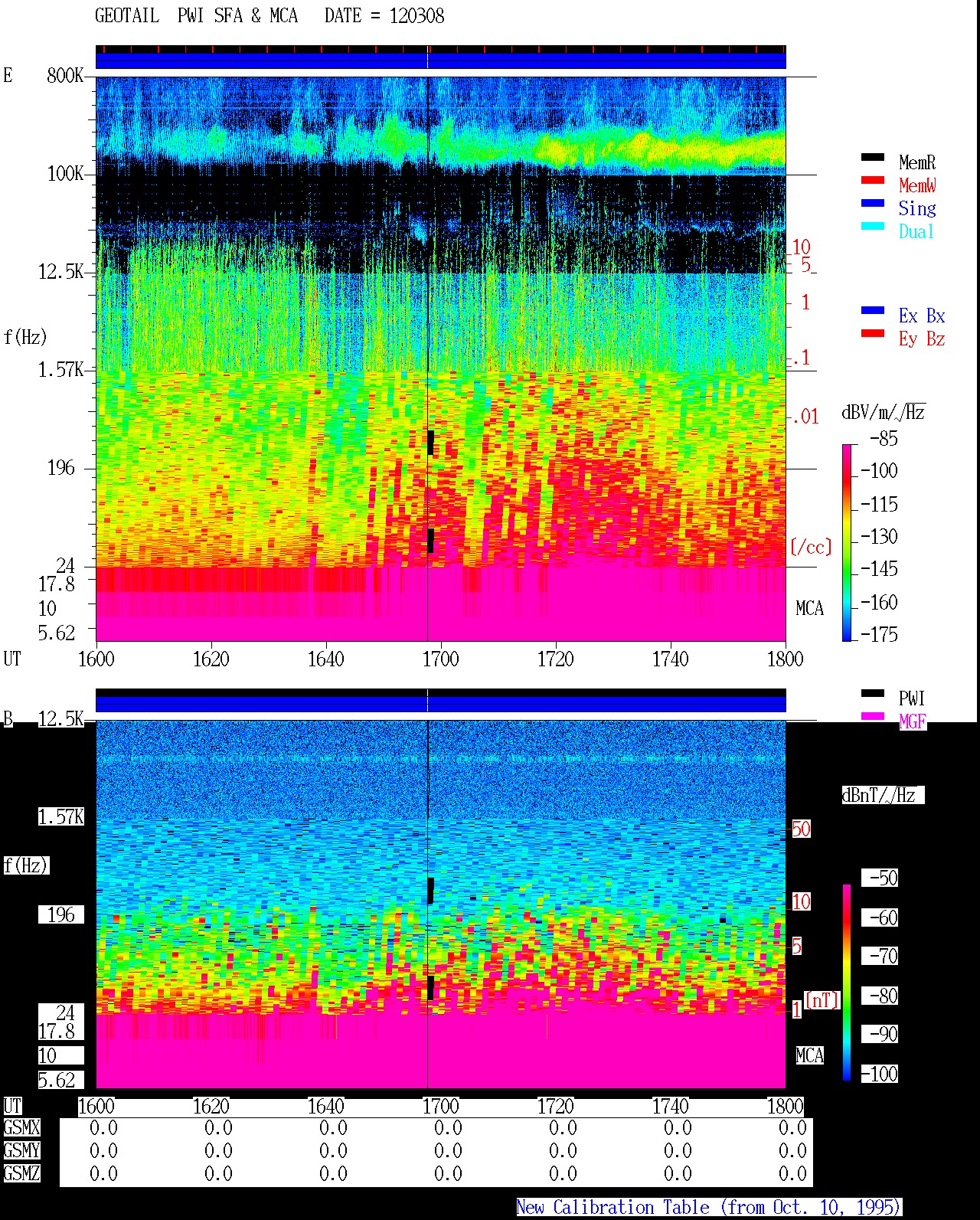Click the dBnT/√Hz color scale bar
This screenshot has width=980, height=1220.
pos(846,983)
